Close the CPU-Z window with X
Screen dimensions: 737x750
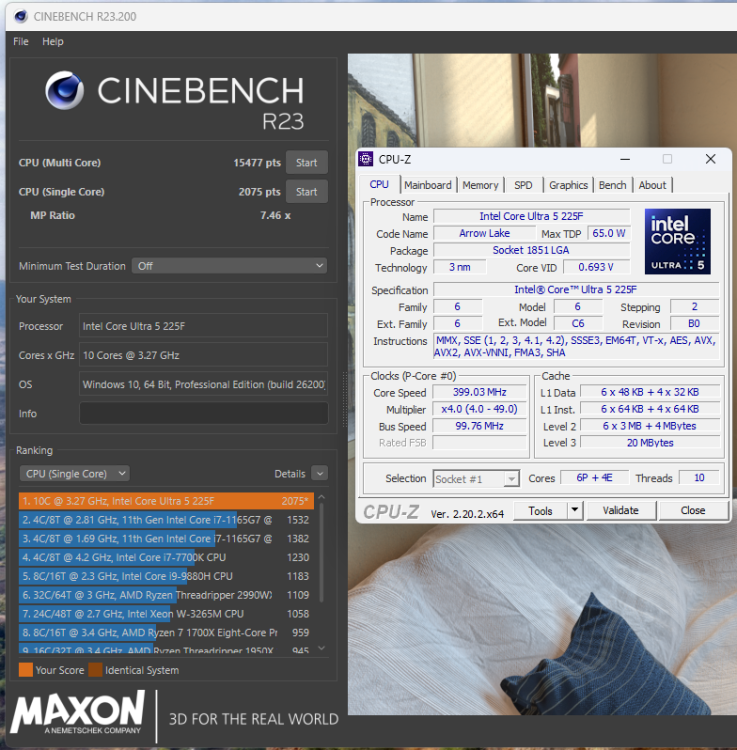point(711,159)
